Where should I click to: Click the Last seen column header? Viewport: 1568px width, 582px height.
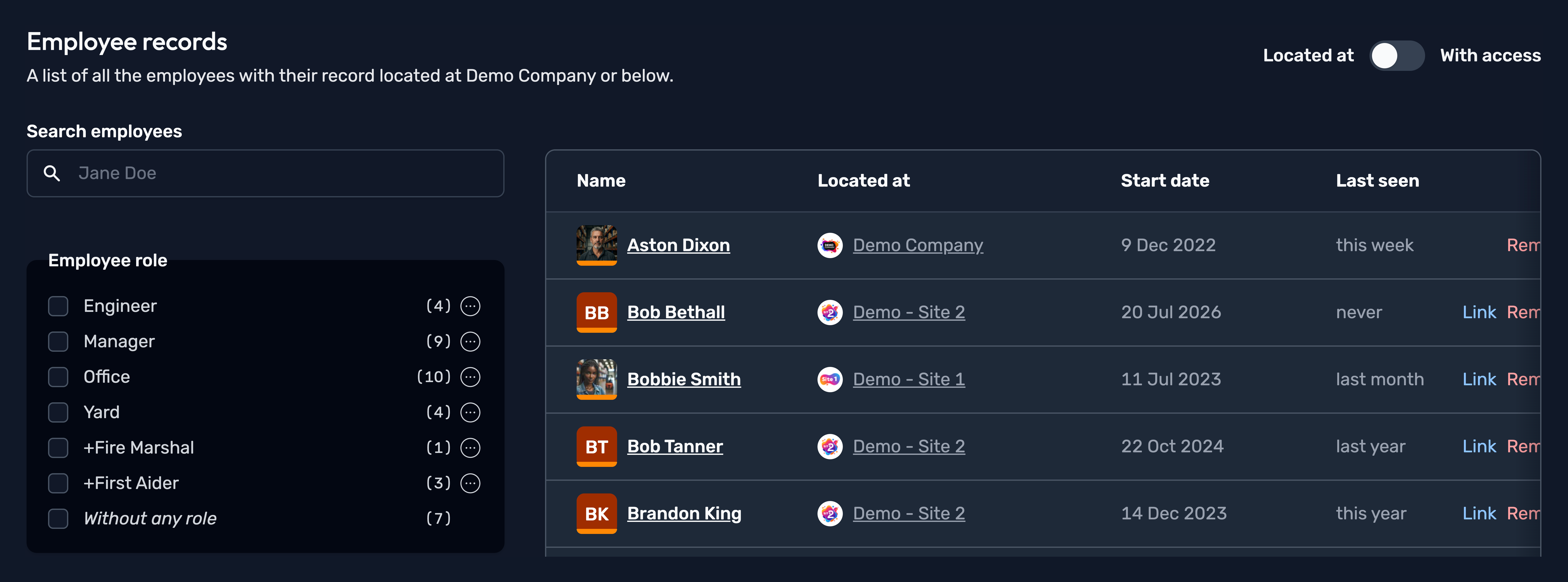click(1377, 181)
